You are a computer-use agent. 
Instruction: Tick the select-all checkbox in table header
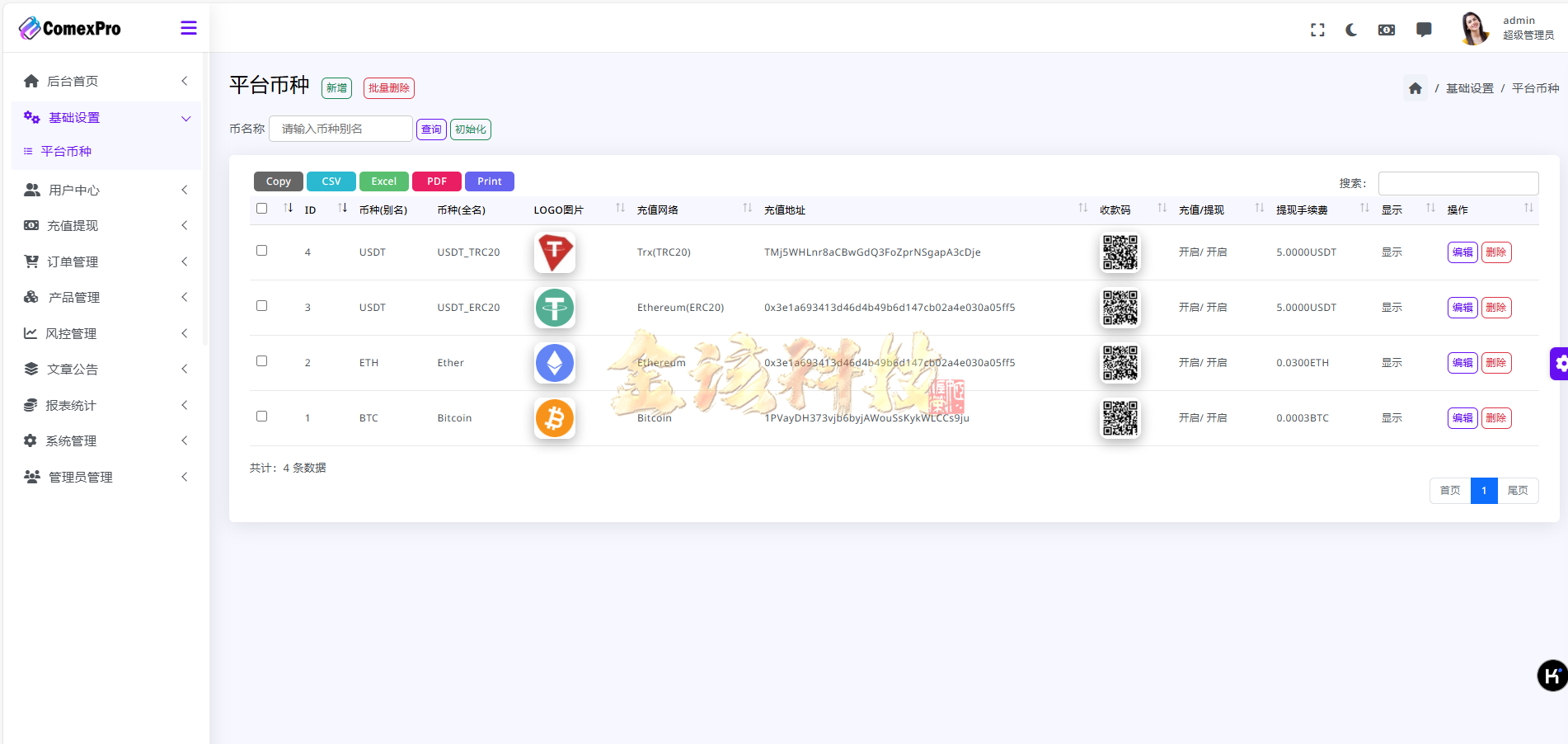261,208
